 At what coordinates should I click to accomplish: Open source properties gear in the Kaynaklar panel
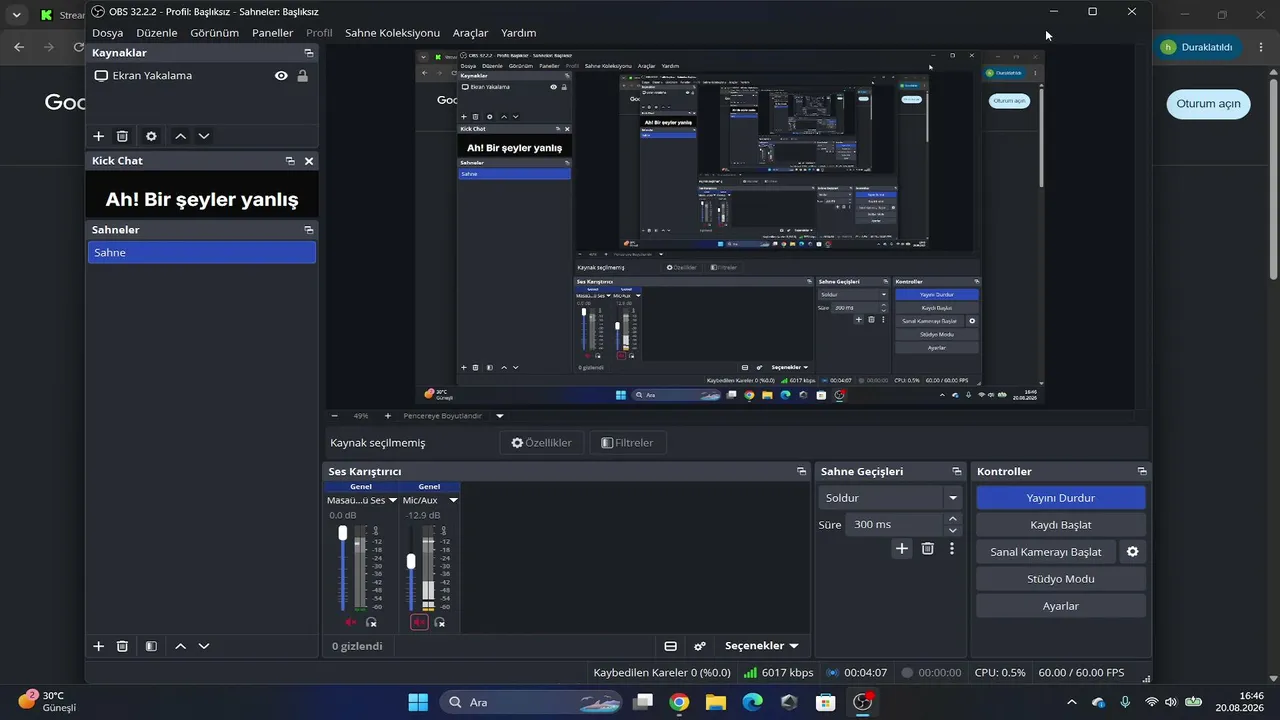151,136
